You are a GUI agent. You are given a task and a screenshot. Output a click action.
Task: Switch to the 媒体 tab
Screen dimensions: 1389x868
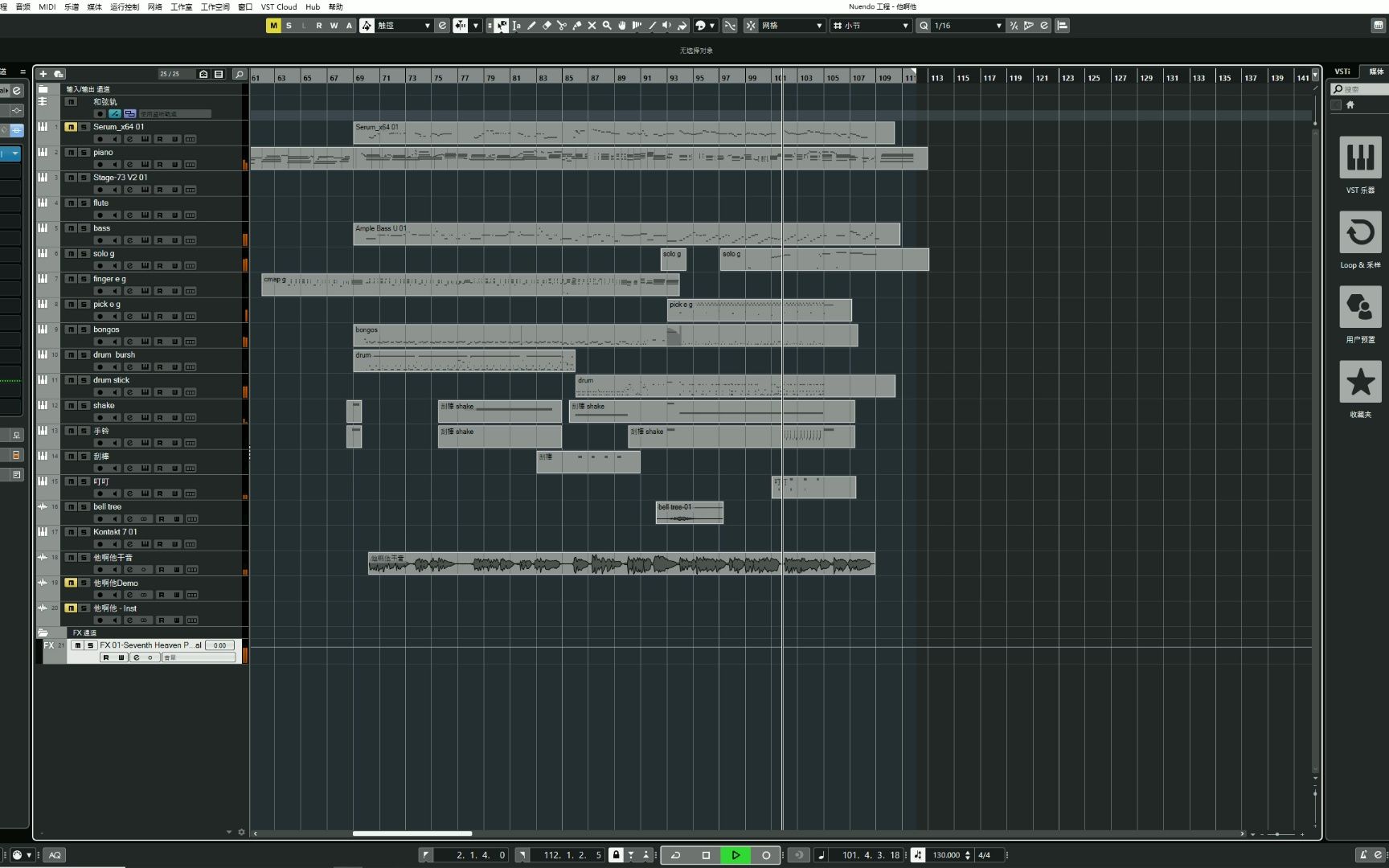[1376, 72]
